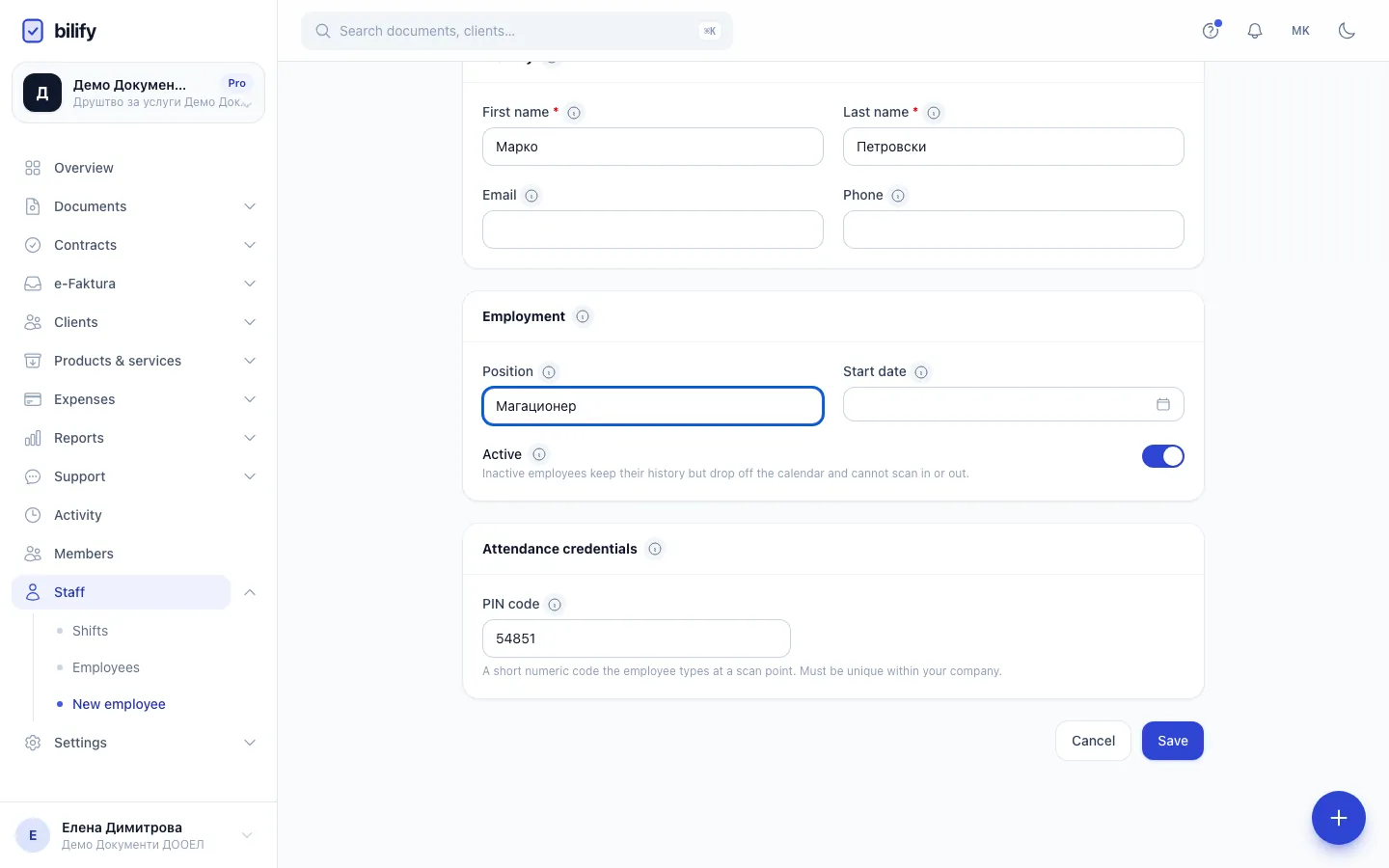Open the MK language selector
1389x868 pixels.
(x=1300, y=31)
